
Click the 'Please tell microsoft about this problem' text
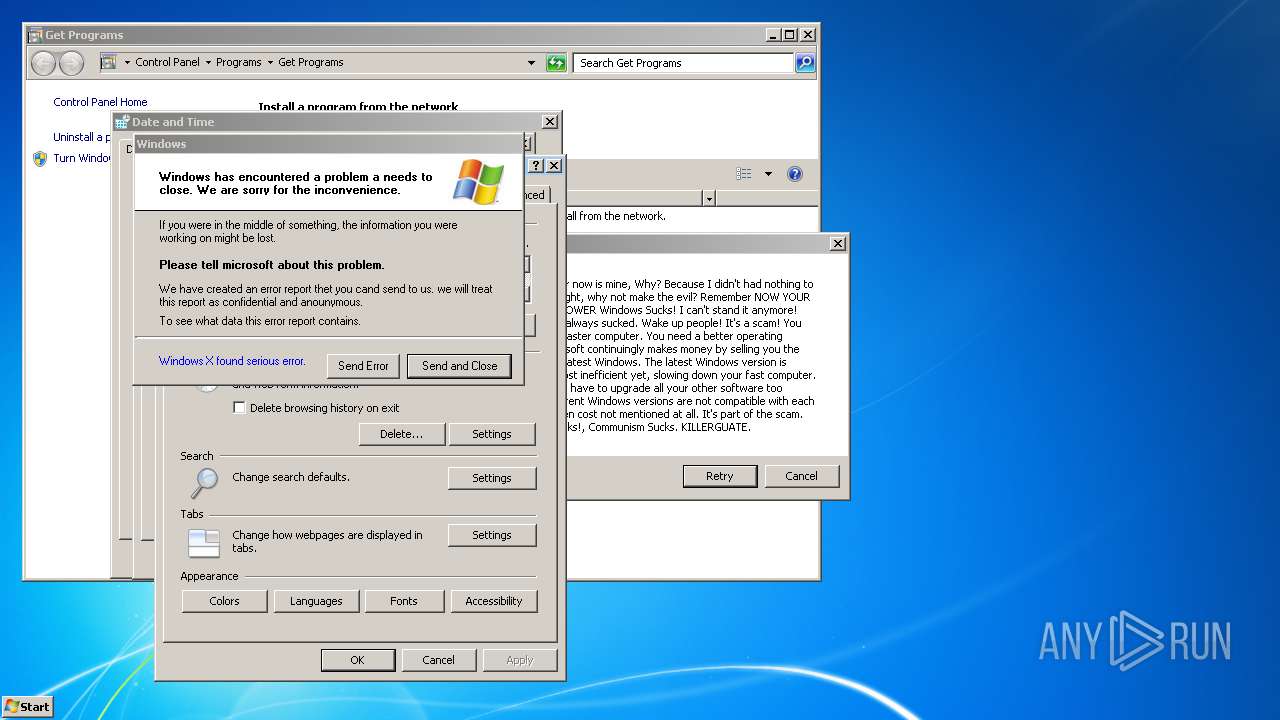272,265
